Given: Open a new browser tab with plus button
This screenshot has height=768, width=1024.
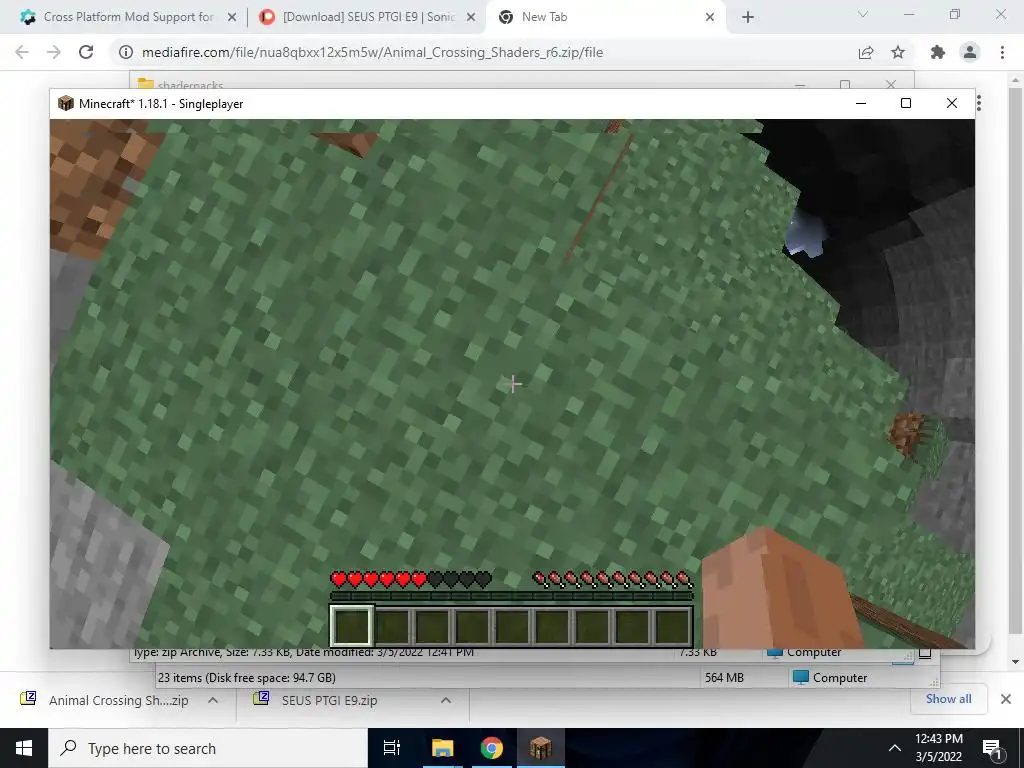Looking at the screenshot, I should tap(748, 18).
